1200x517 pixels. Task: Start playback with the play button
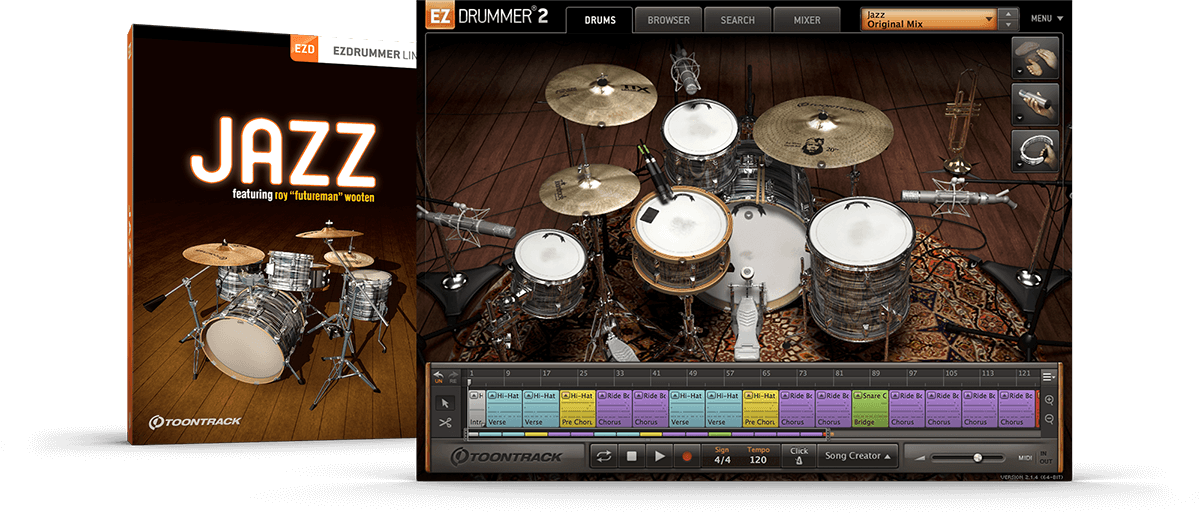tap(658, 456)
